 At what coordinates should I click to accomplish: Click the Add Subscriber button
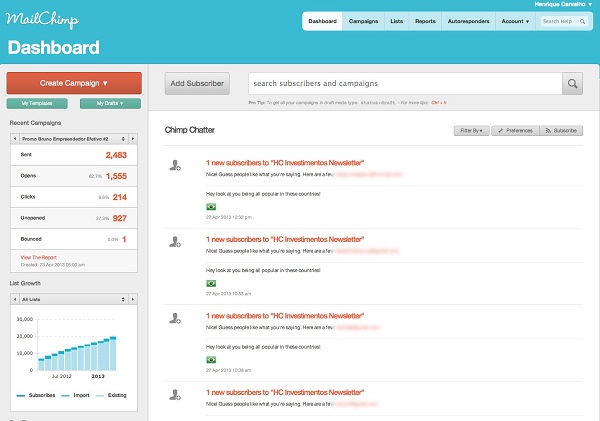point(197,83)
